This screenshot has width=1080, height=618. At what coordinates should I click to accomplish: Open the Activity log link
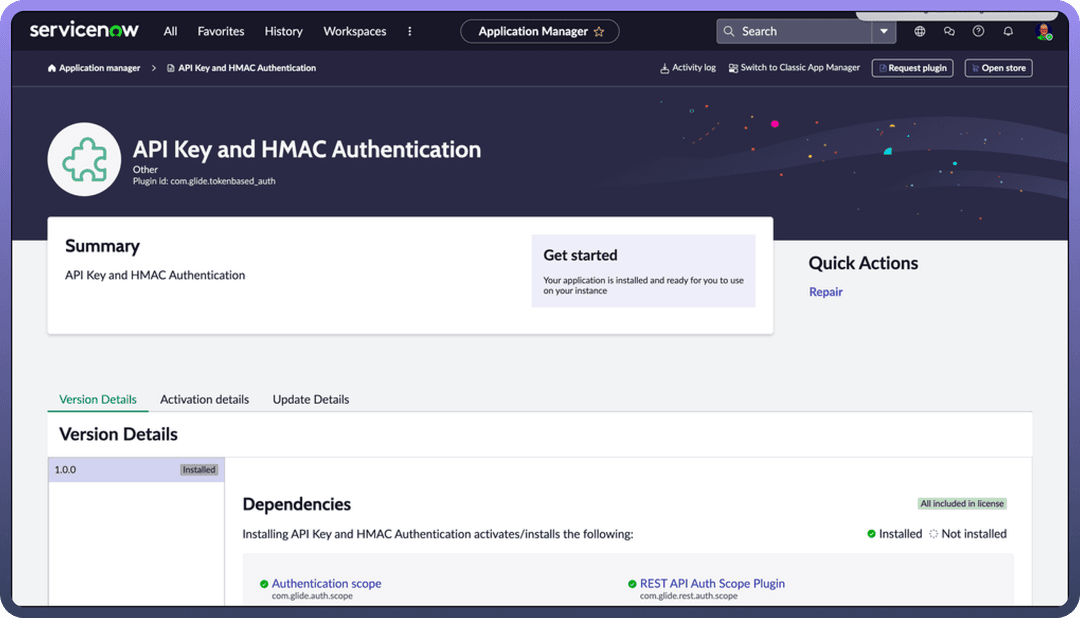[688, 68]
